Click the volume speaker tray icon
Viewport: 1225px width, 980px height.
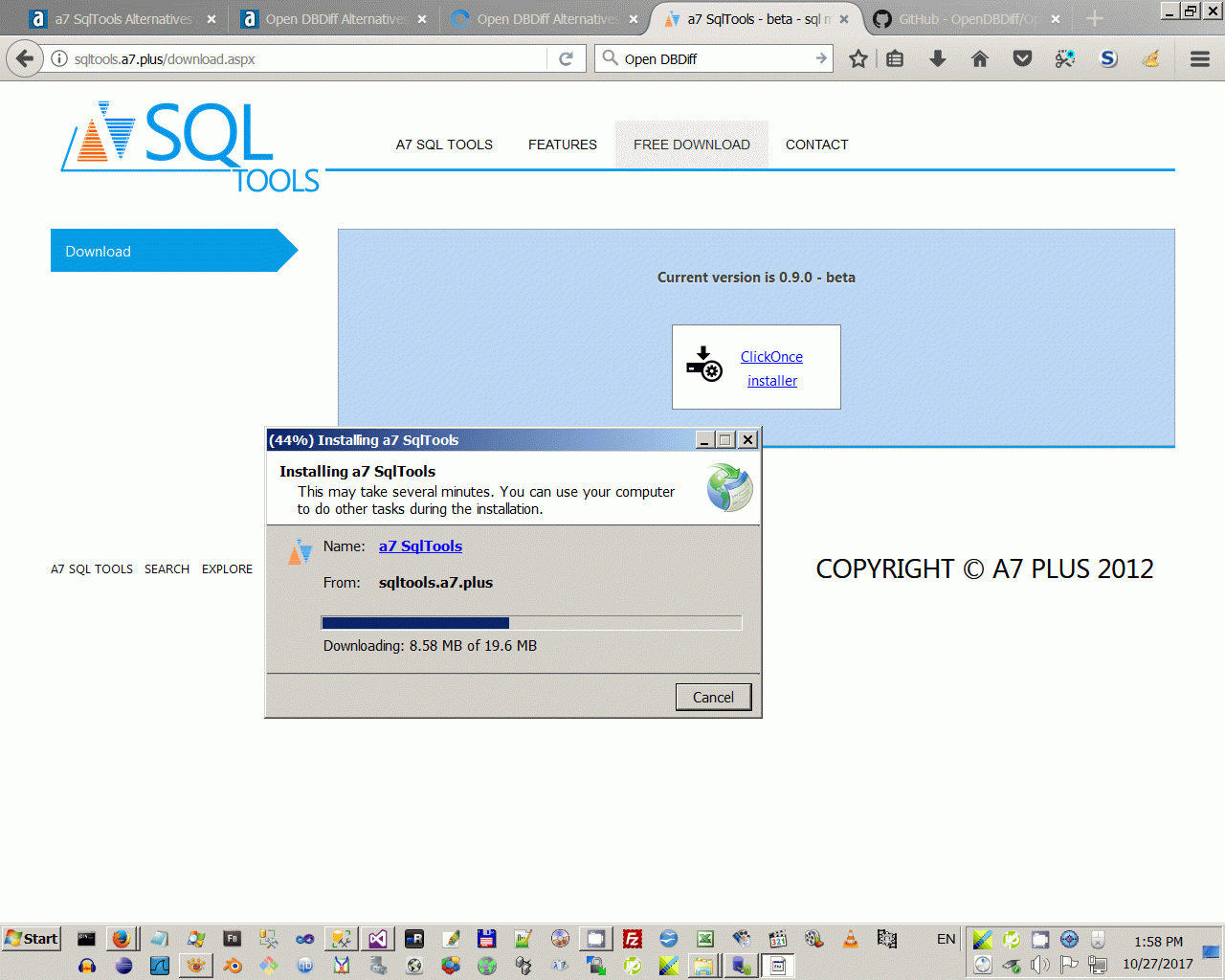pyautogui.click(x=1040, y=965)
